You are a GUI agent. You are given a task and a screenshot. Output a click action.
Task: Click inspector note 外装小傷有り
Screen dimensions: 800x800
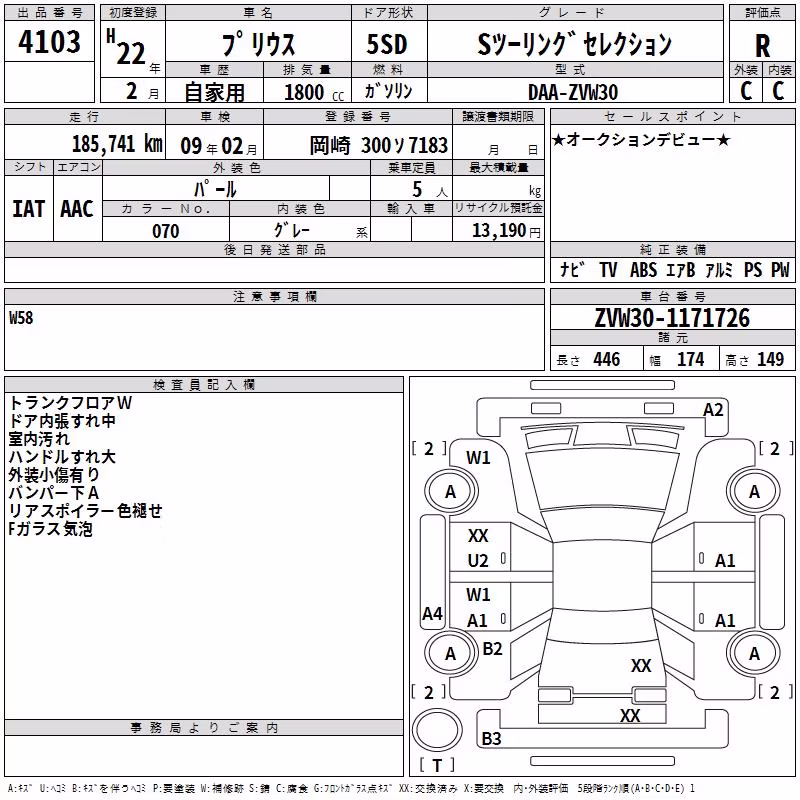54,475
